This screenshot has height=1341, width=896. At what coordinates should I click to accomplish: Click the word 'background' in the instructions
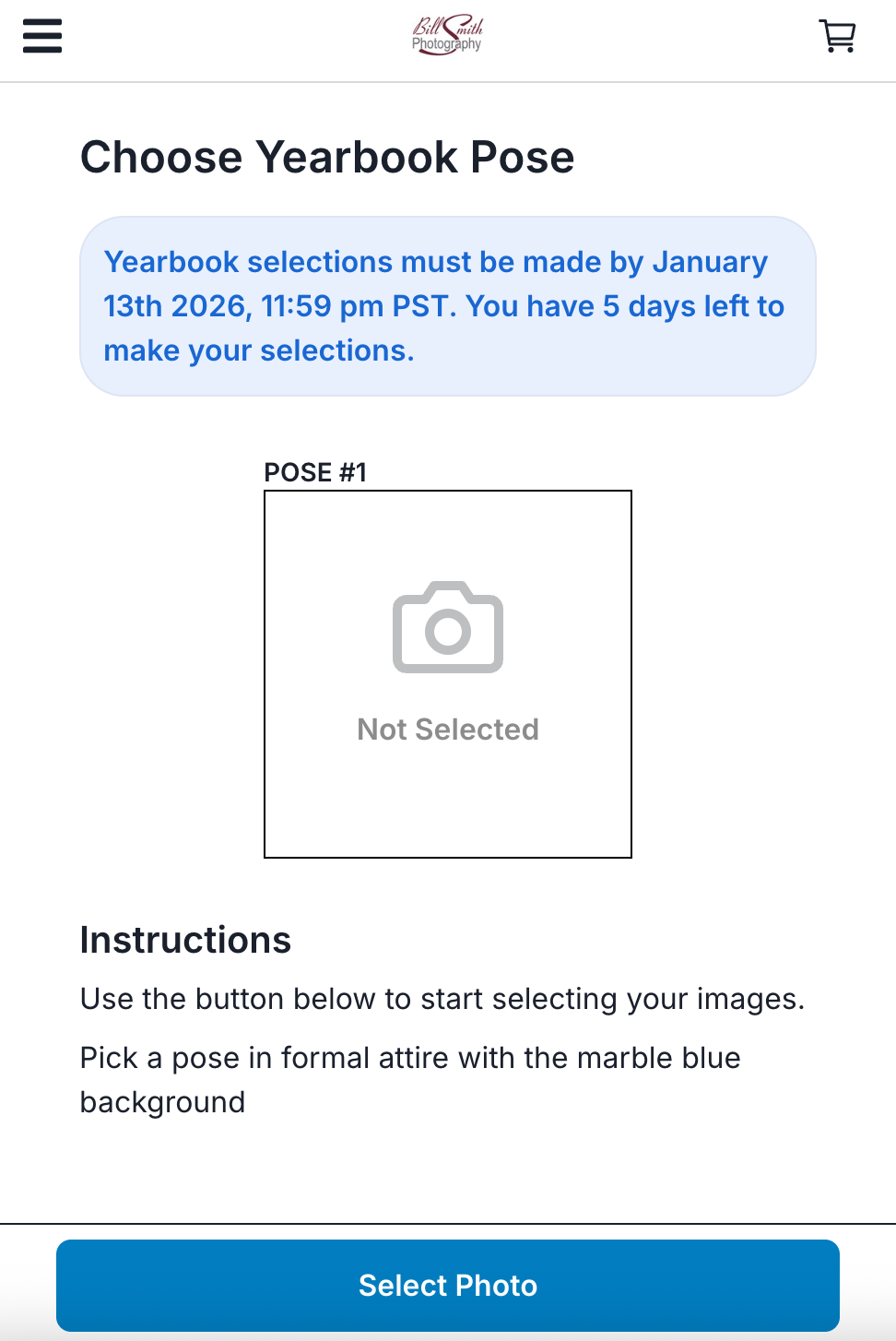coord(163,1102)
